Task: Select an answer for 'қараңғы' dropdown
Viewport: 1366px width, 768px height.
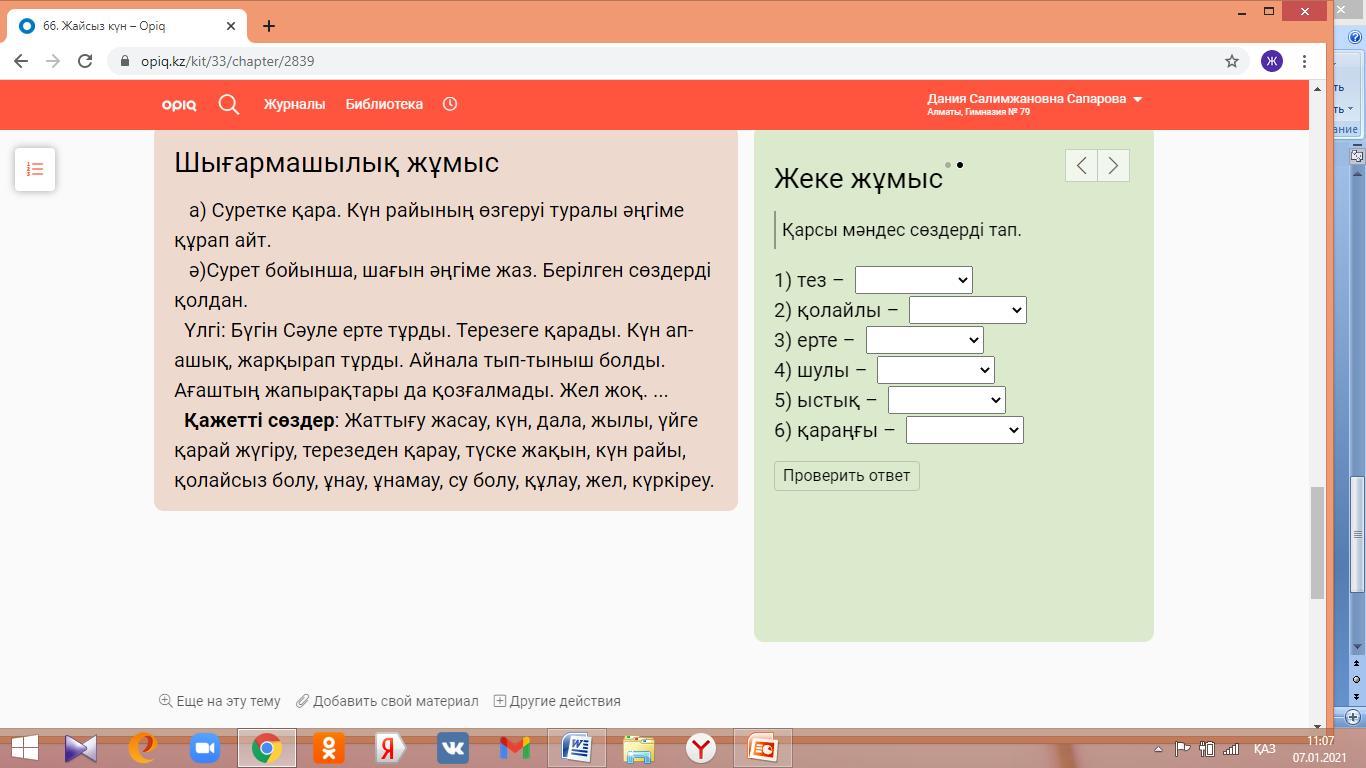Action: [x=964, y=430]
